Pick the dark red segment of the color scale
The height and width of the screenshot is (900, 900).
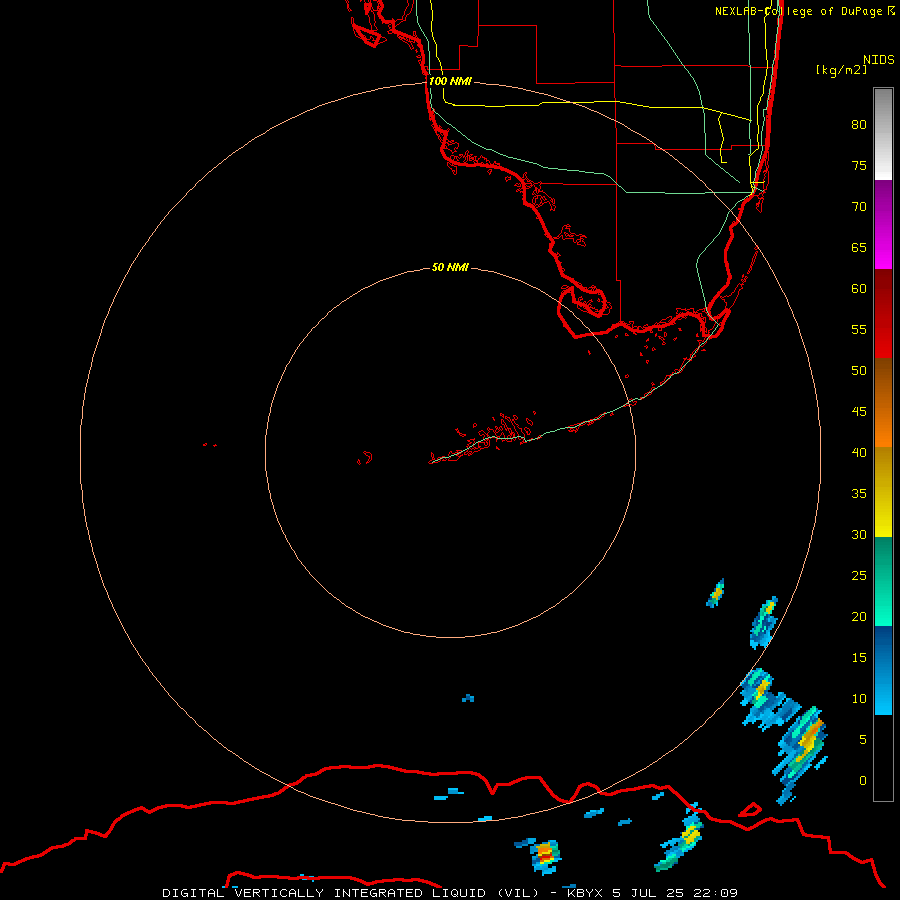[x=883, y=313]
